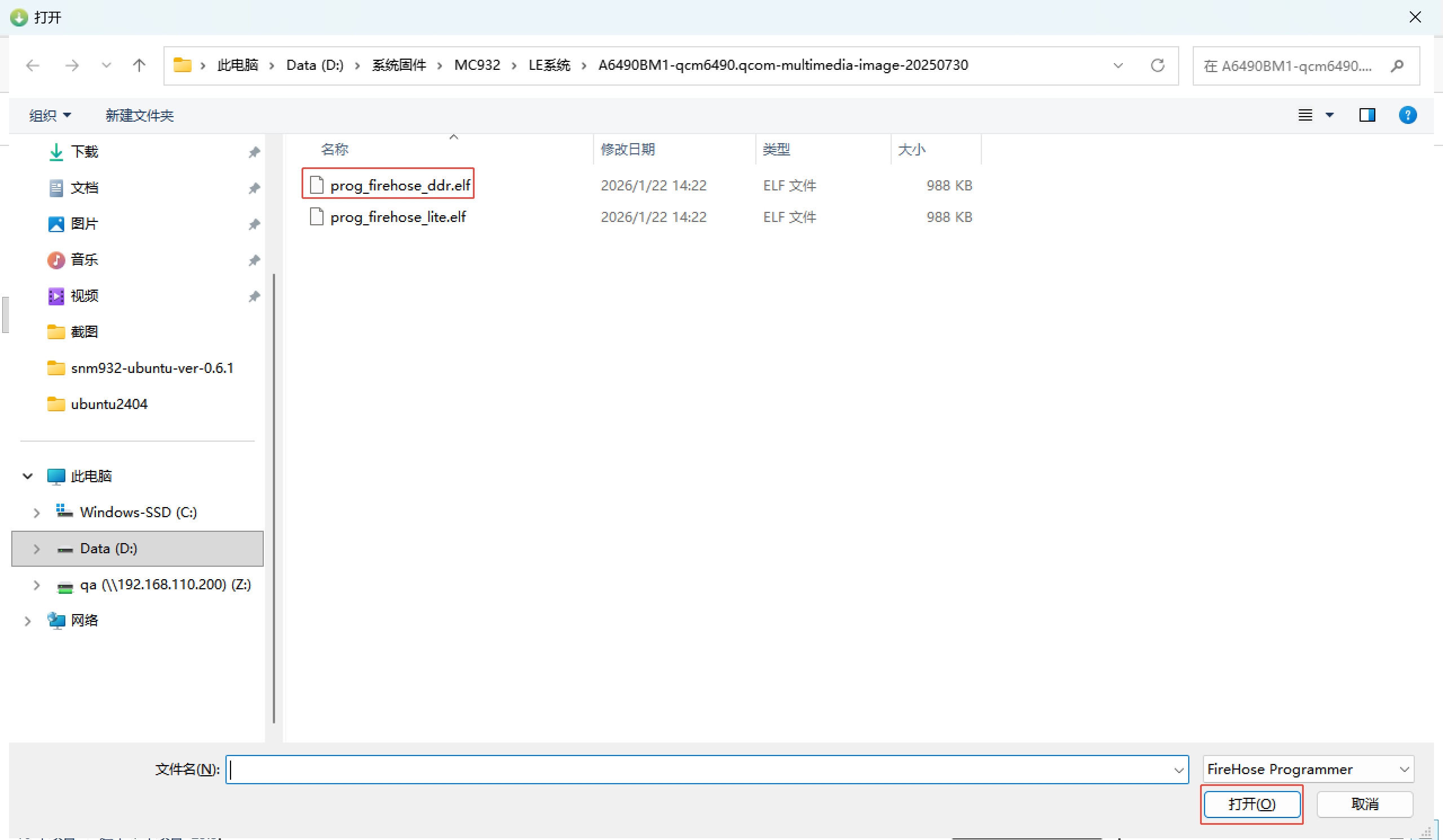Expand the address bar history dropdown
The width and height of the screenshot is (1443, 840).
[1118, 66]
